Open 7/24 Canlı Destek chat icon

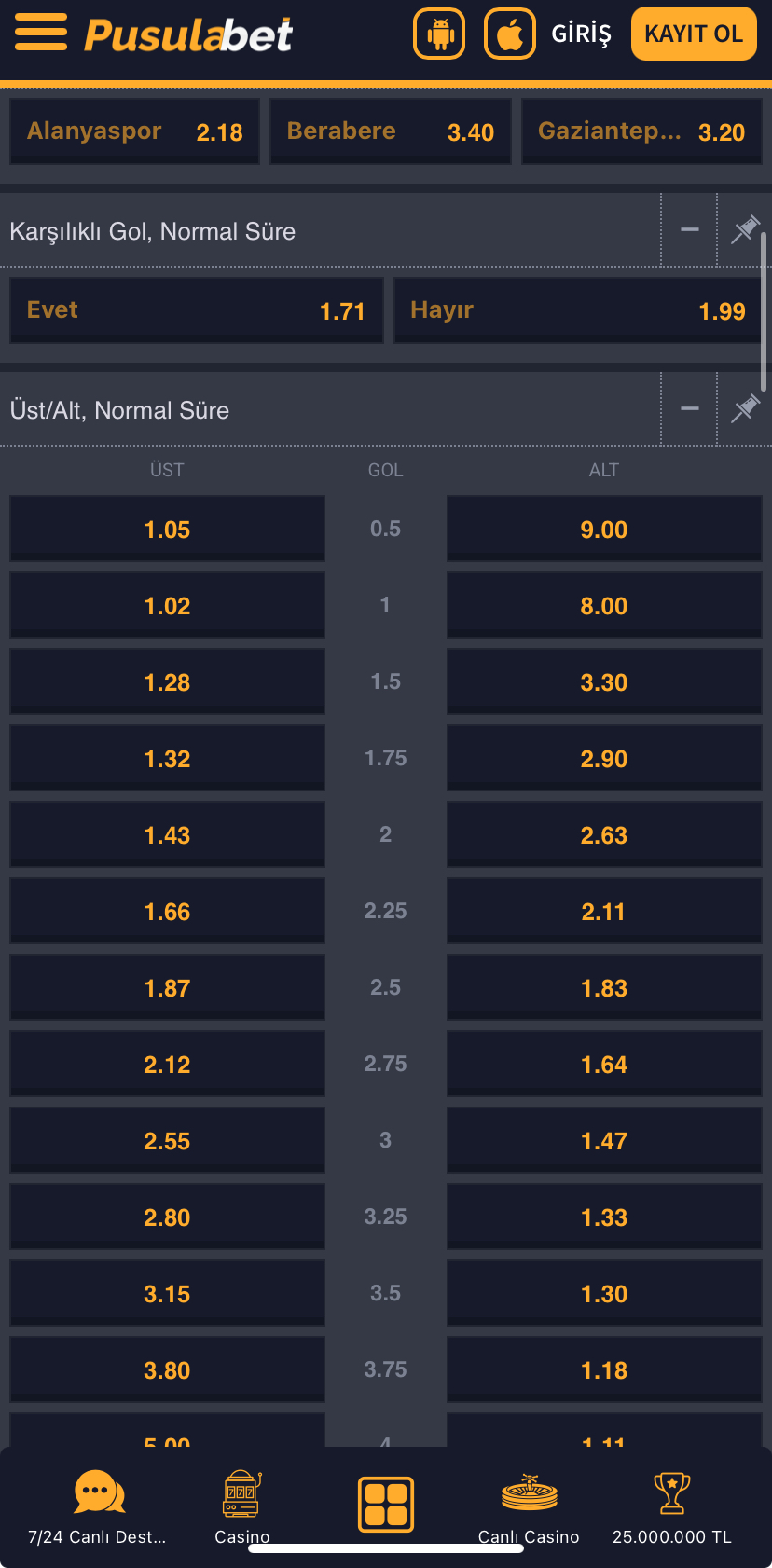[x=99, y=1492]
